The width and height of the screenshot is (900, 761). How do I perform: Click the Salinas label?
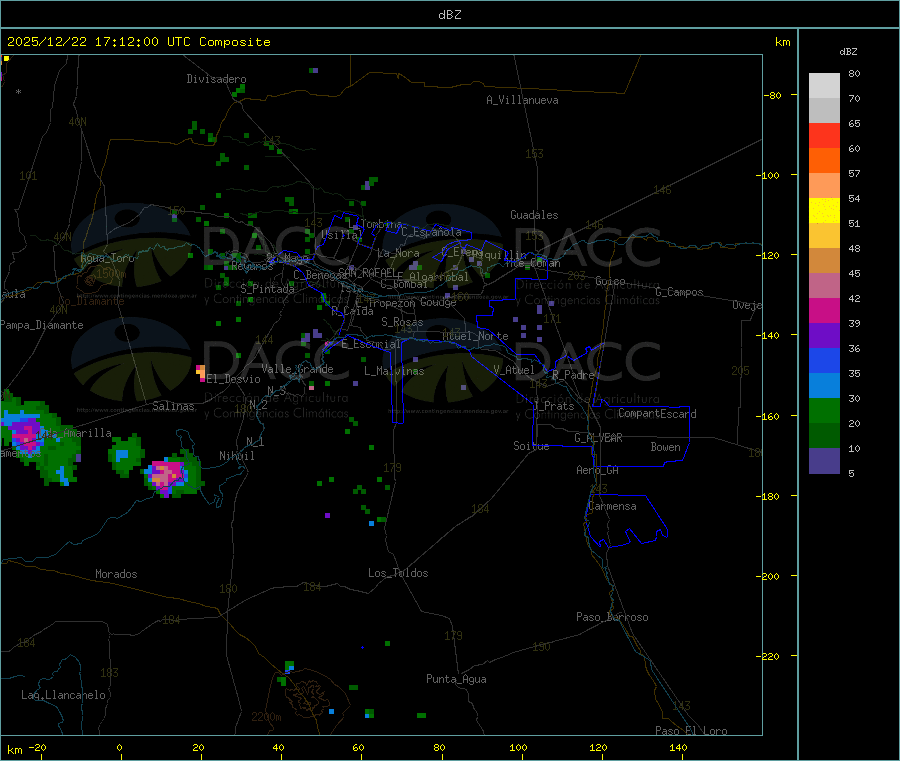[173, 406]
